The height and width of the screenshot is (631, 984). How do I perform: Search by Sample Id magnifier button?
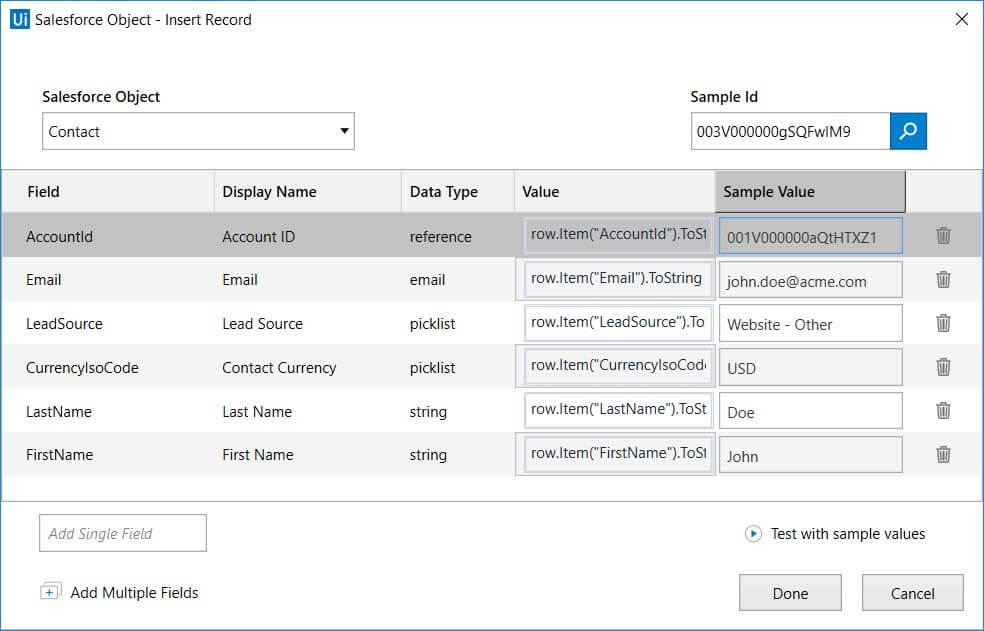pyautogui.click(x=908, y=131)
